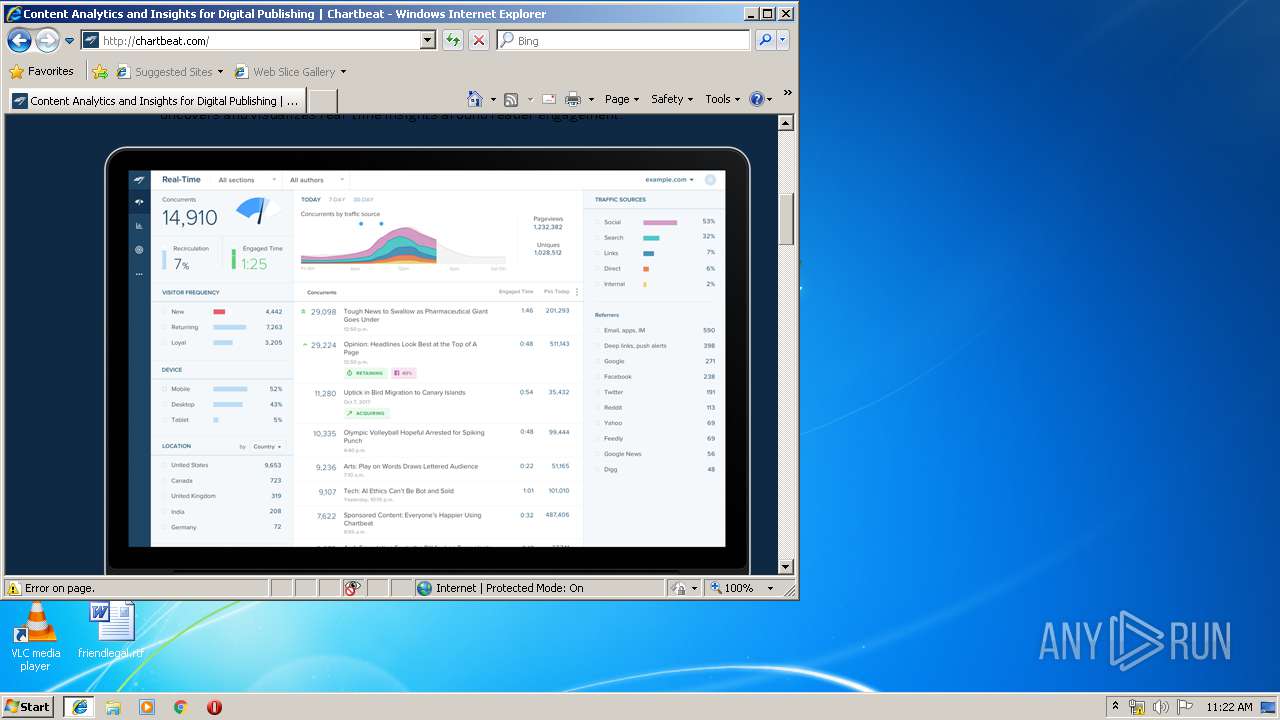The image size is (1280, 720).
Task: Click the dashboard 'Real-Time' heading
Action: 181,180
